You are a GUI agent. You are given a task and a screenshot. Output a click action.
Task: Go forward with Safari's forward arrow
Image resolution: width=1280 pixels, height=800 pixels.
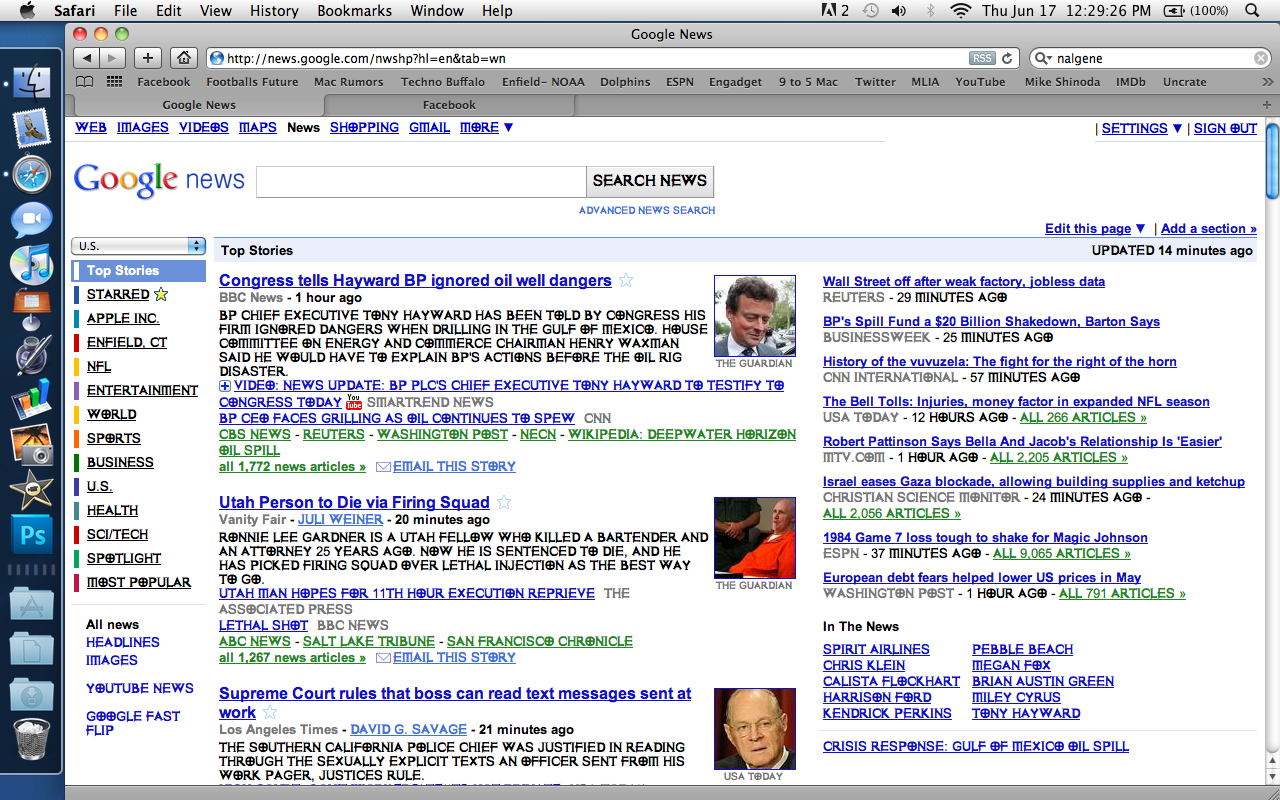pyautogui.click(x=113, y=58)
